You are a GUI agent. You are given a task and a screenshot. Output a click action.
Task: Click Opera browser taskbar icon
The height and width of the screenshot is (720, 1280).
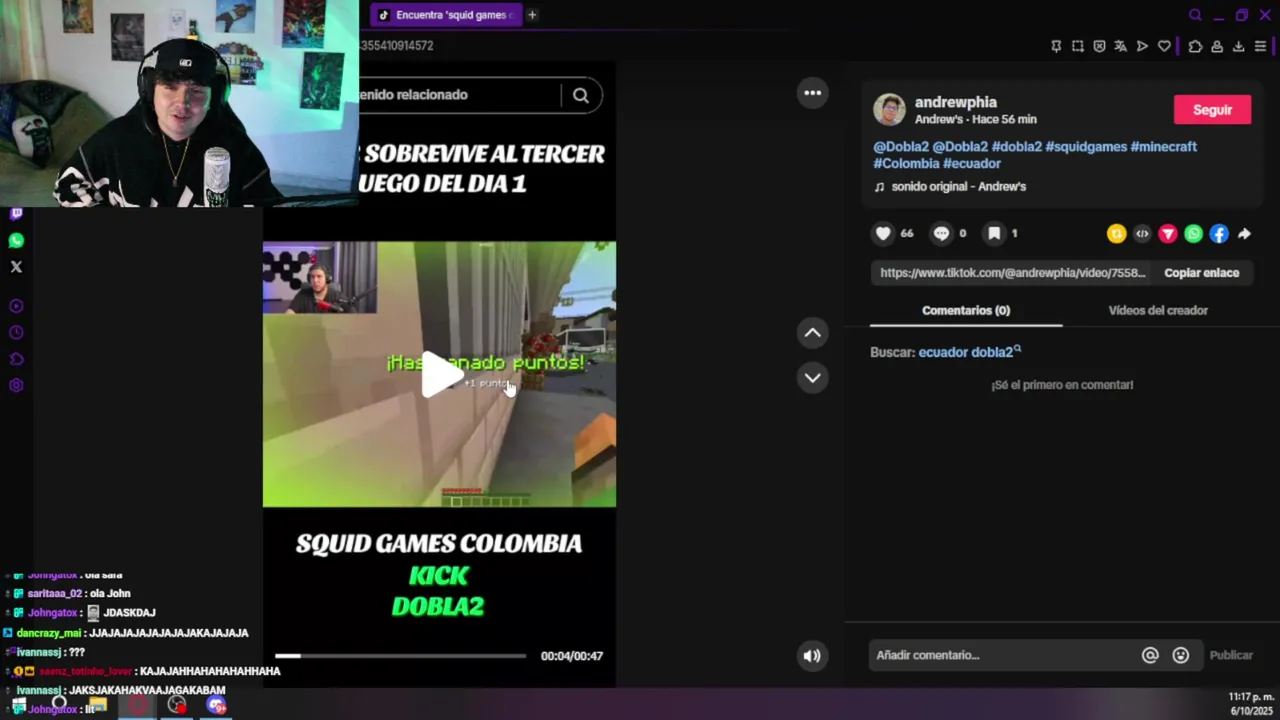[138, 706]
